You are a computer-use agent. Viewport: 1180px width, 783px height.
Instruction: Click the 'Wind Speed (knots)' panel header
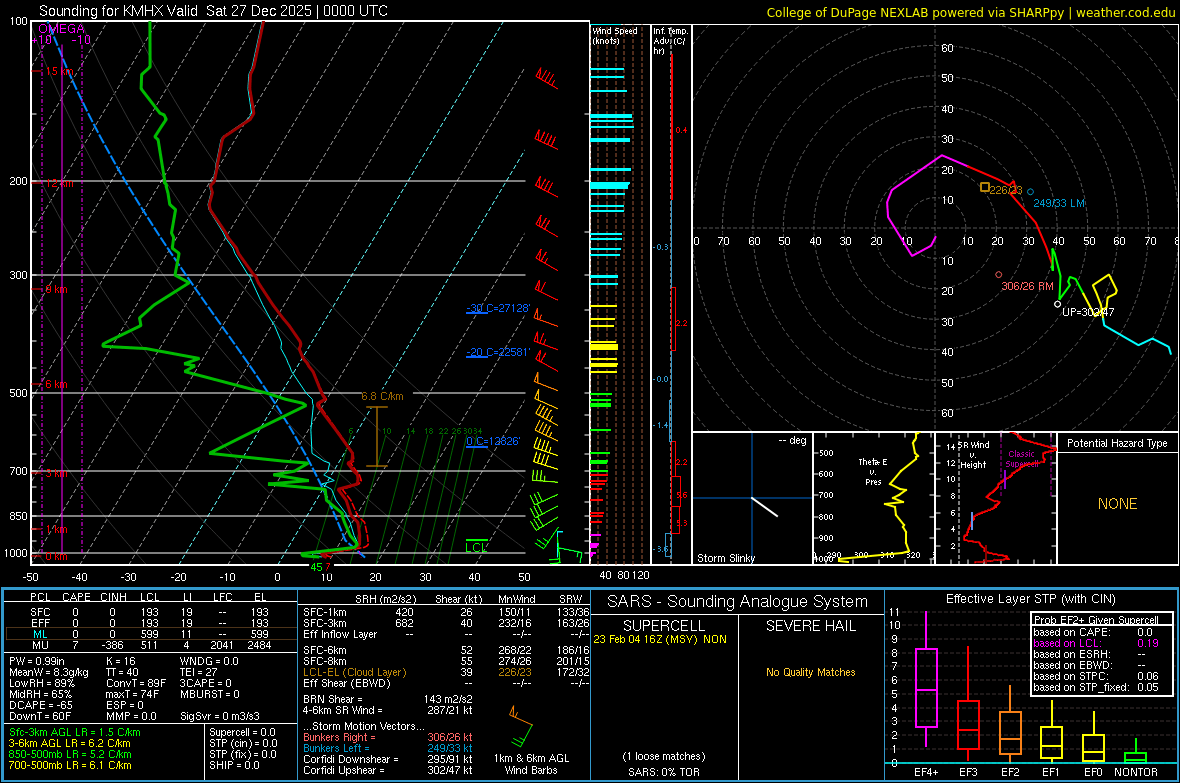[615, 35]
